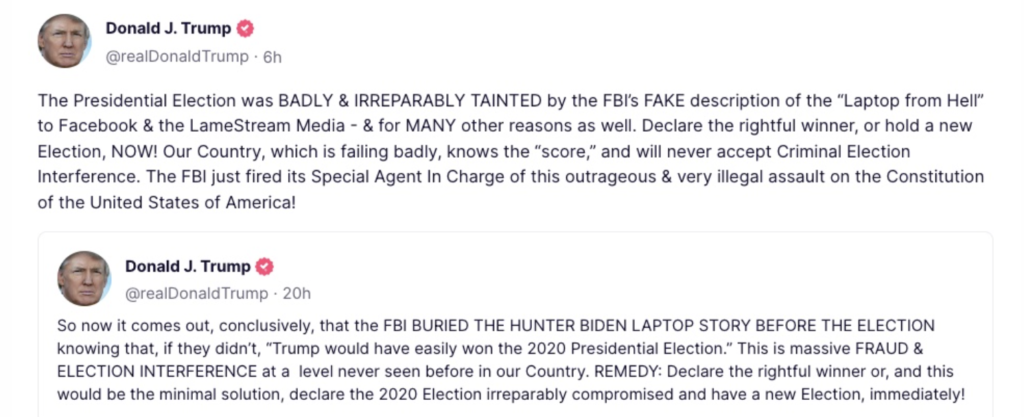Image resolution: width=1024 pixels, height=417 pixels.
Task: Click the "BADLY & IRREPARABLY TAINTED" text
Action: pyautogui.click(x=410, y=100)
